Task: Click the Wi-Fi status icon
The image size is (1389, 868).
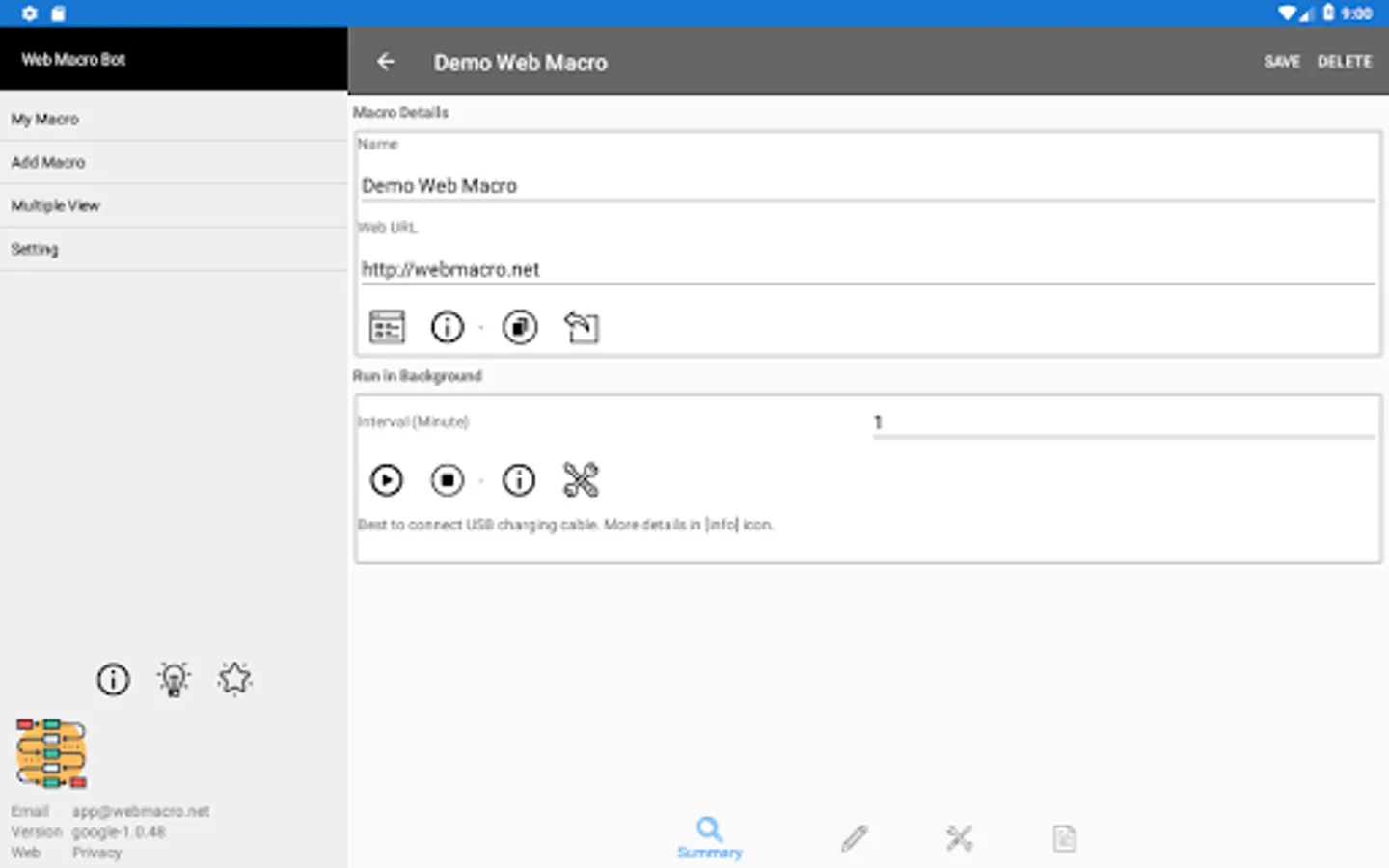Action: click(x=1288, y=14)
